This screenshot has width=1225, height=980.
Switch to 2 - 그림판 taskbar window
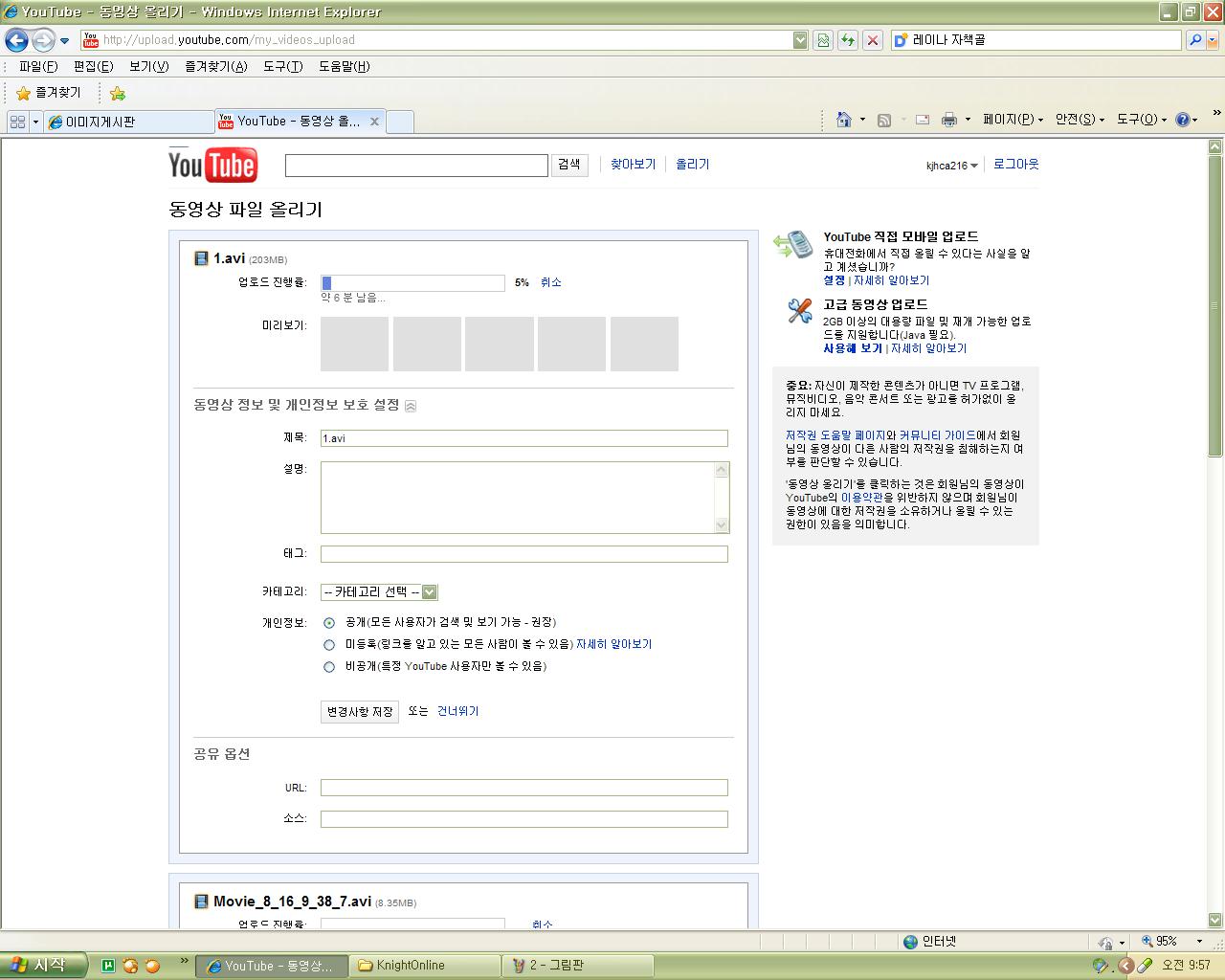coord(579,966)
